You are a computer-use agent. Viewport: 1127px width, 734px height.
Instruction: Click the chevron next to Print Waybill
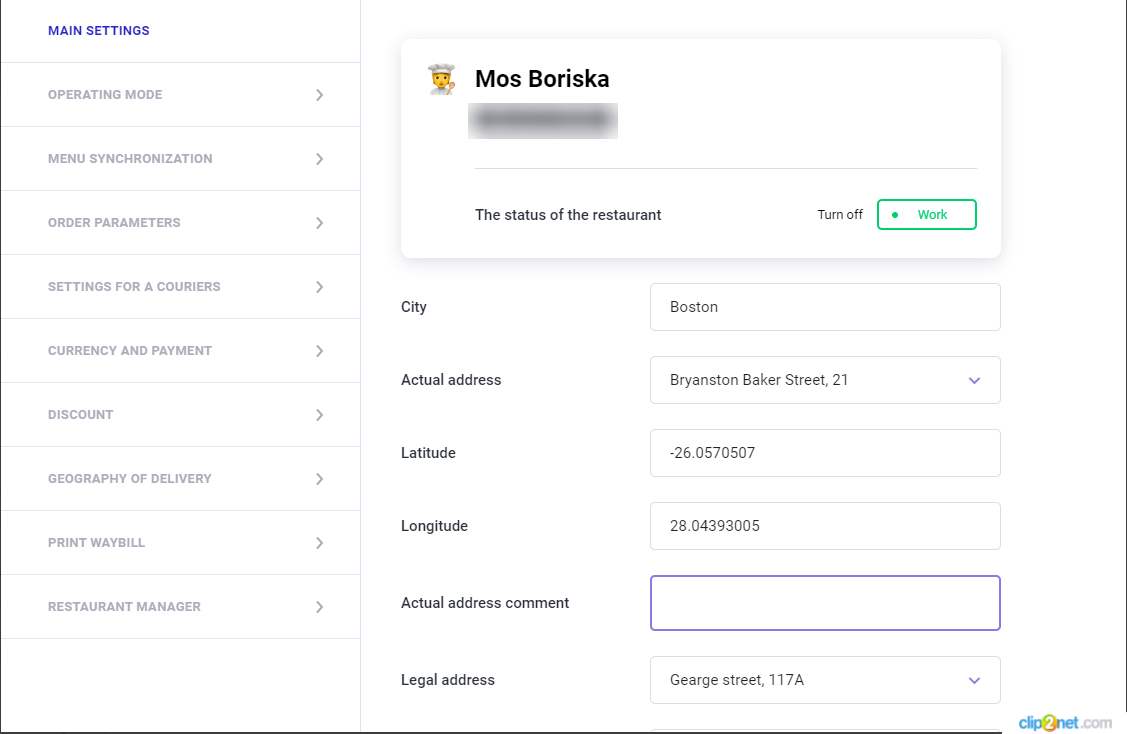click(320, 543)
